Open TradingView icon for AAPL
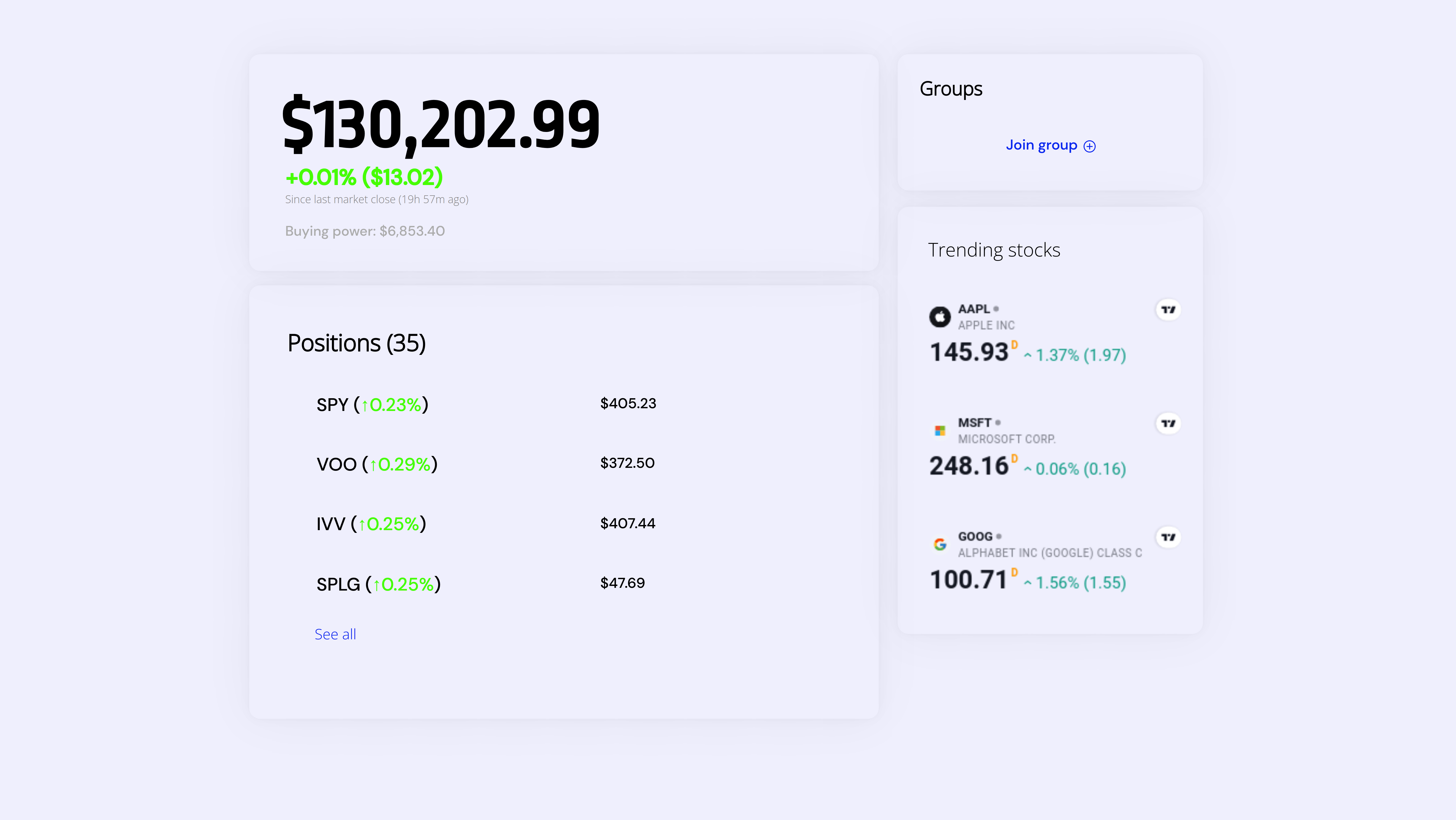 click(x=1168, y=310)
